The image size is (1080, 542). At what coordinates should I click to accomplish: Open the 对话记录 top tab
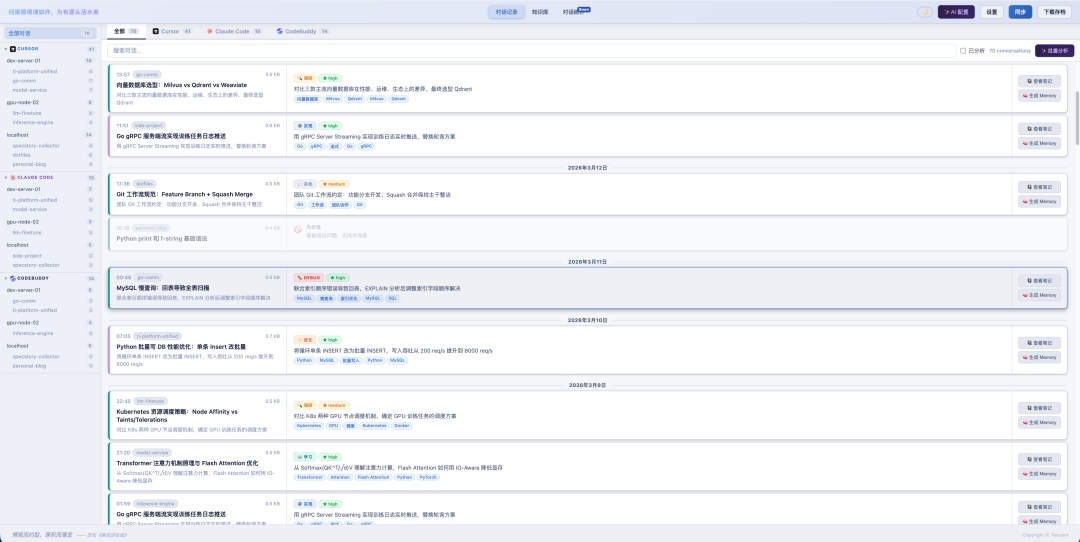point(506,12)
